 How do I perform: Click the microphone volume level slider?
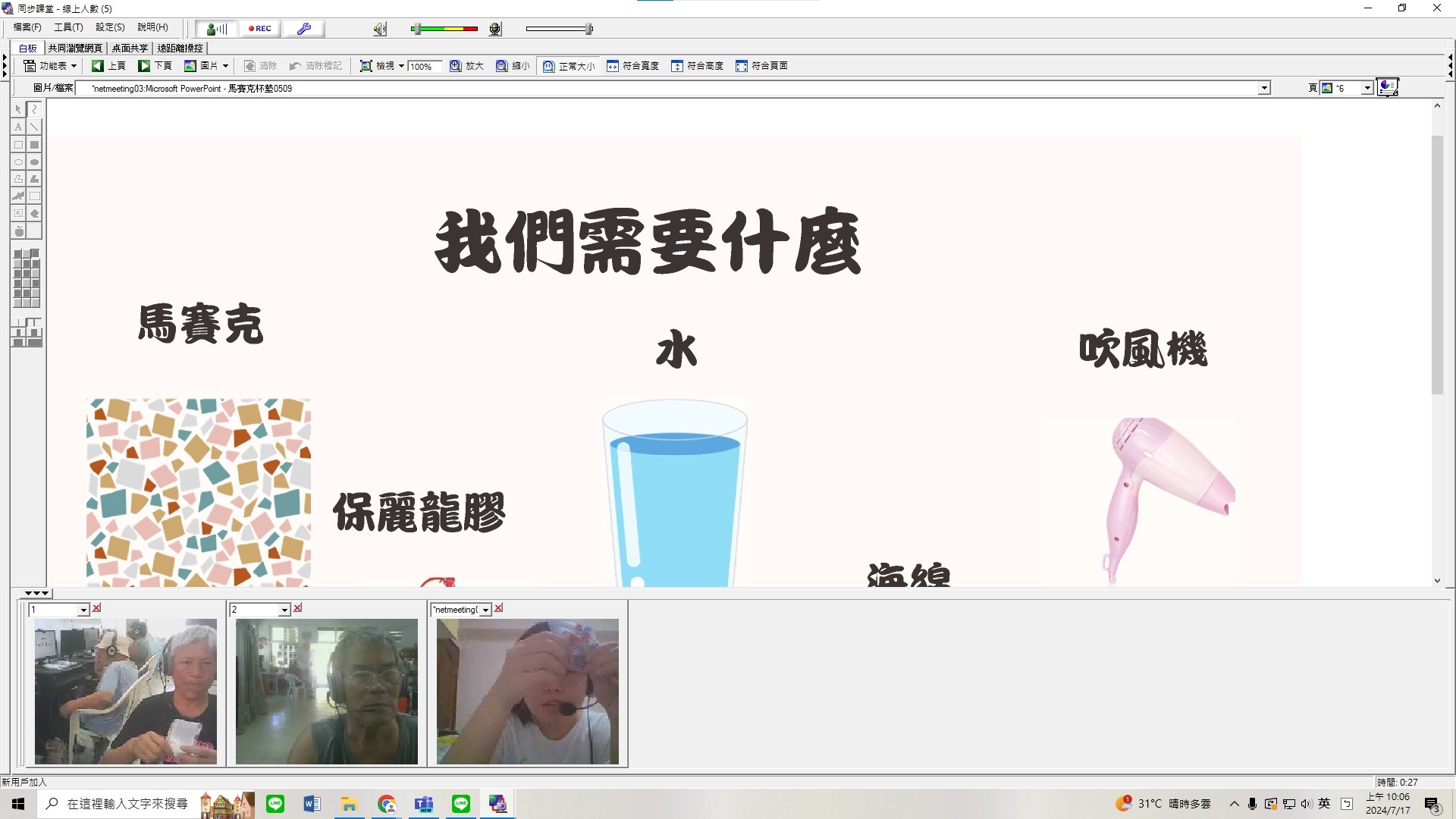pyautogui.click(x=559, y=29)
